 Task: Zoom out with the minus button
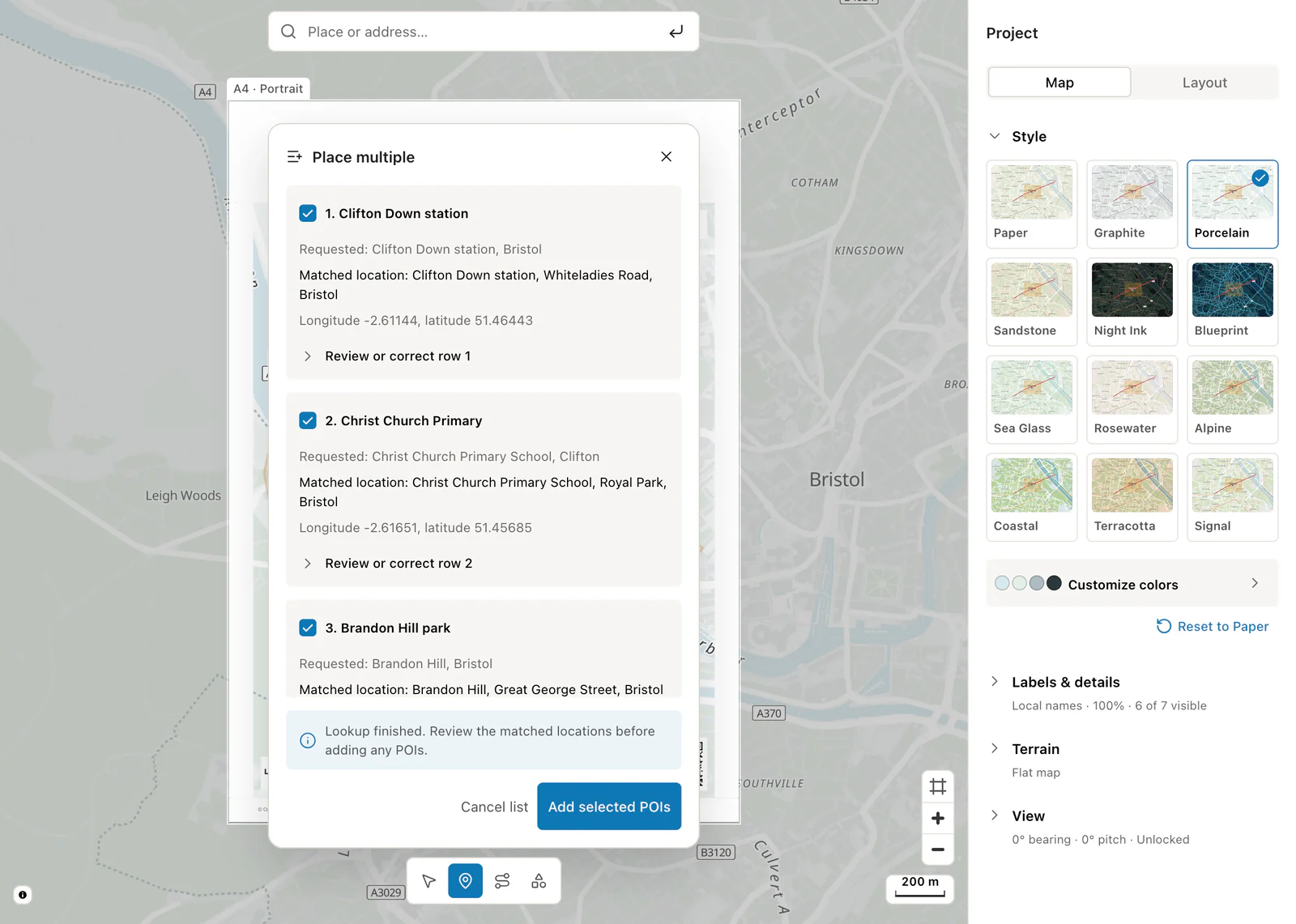pyautogui.click(x=938, y=849)
